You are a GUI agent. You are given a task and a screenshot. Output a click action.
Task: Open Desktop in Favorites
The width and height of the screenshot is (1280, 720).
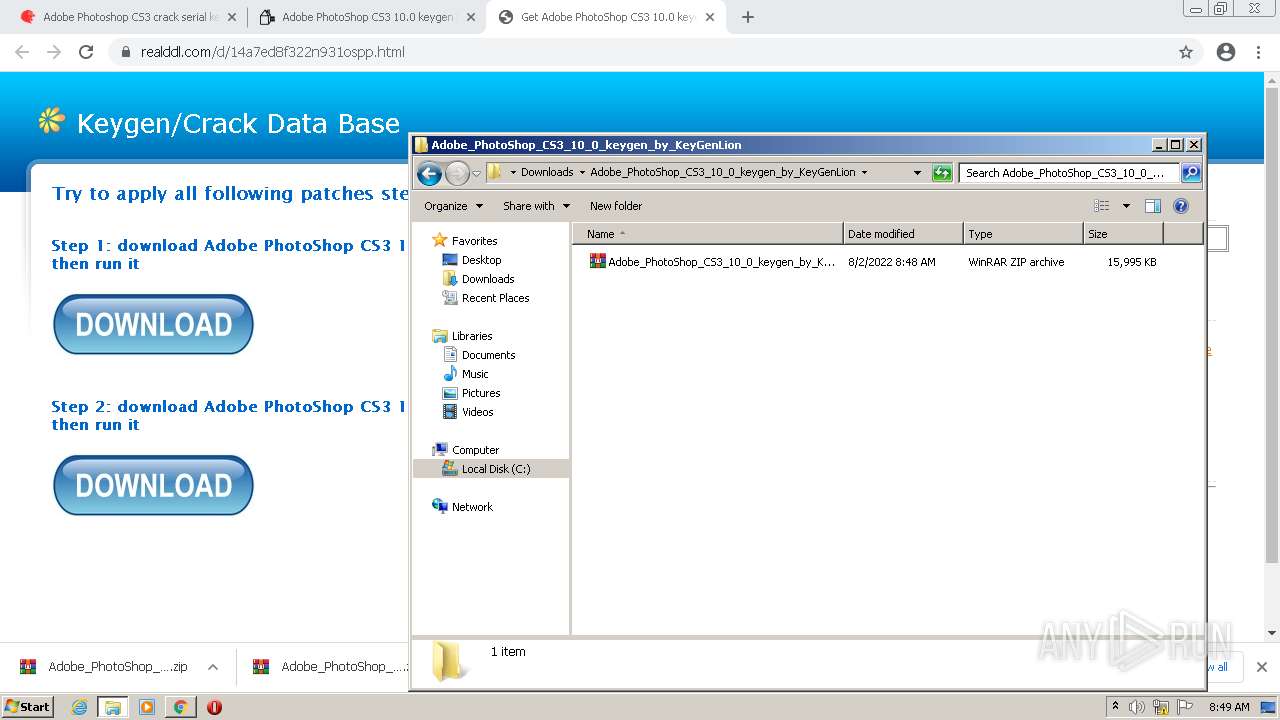[x=481, y=260]
